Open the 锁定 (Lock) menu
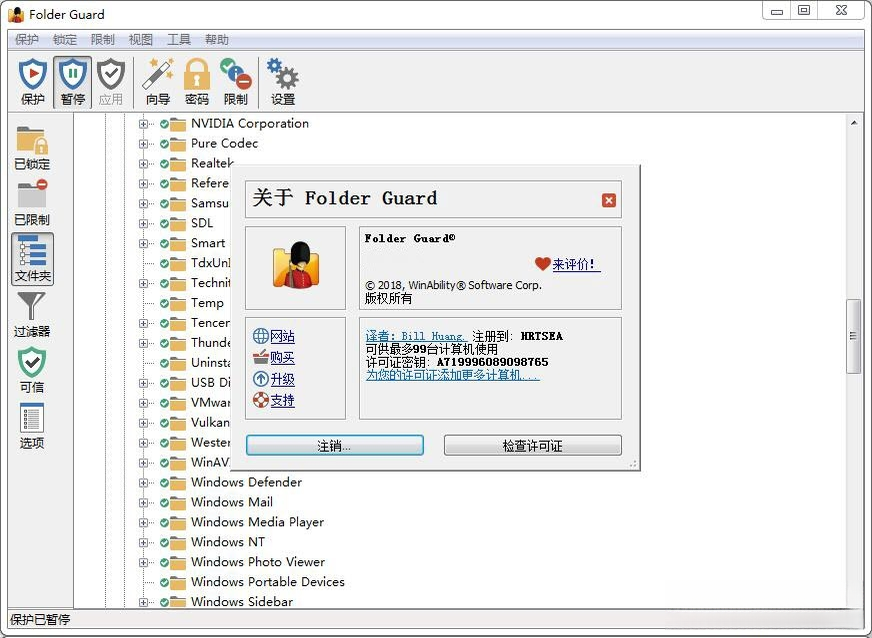 (x=65, y=39)
